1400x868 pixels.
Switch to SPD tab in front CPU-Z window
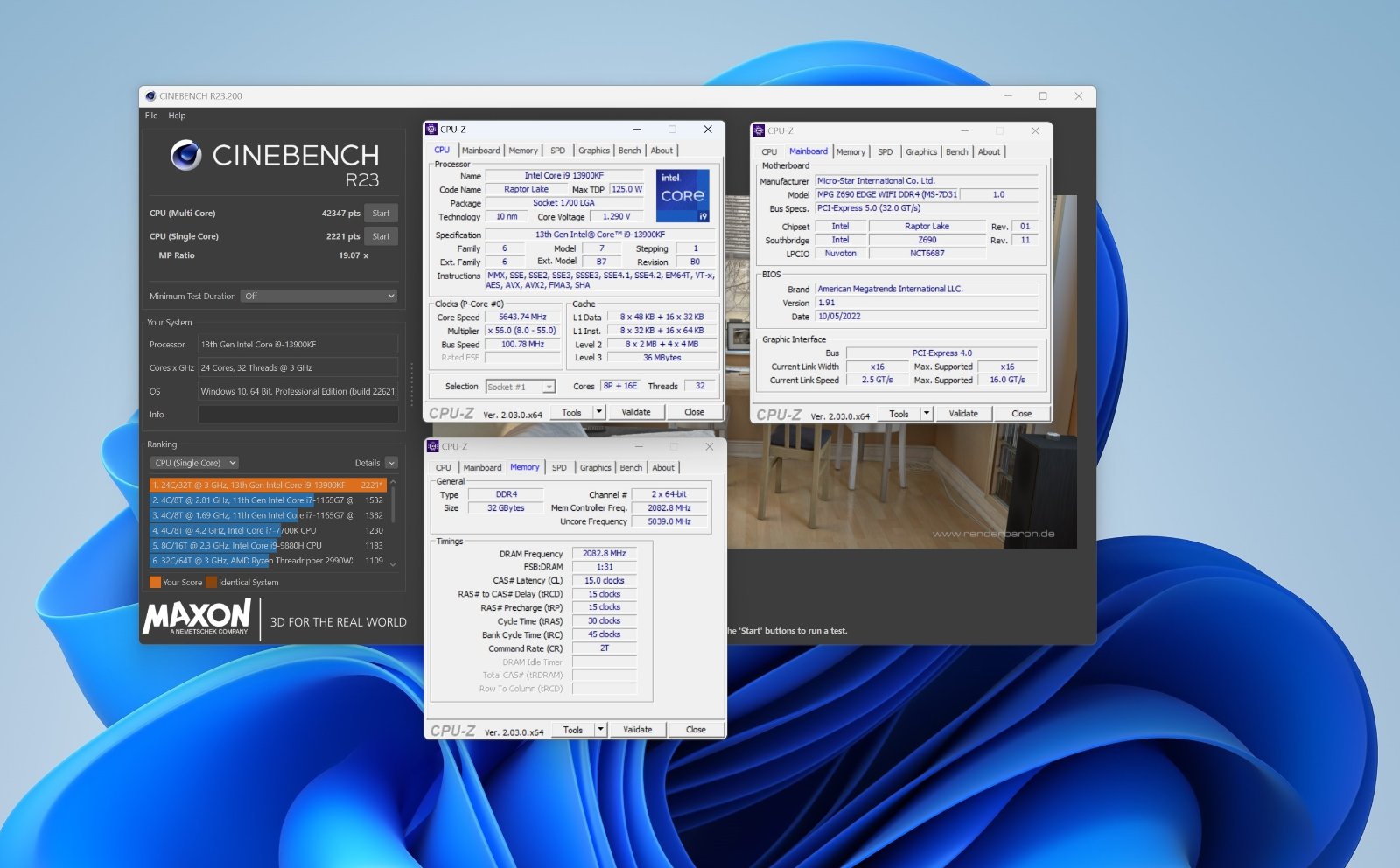[x=558, y=150]
